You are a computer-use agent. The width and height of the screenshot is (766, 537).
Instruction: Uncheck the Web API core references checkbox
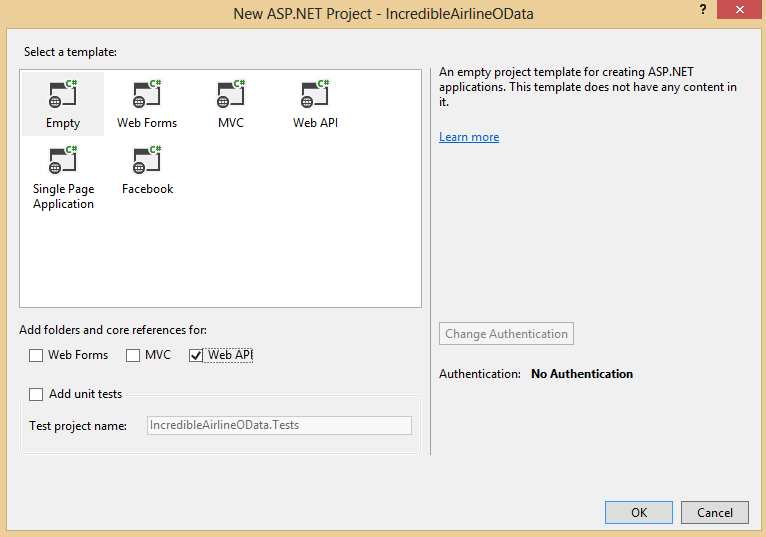(195, 355)
